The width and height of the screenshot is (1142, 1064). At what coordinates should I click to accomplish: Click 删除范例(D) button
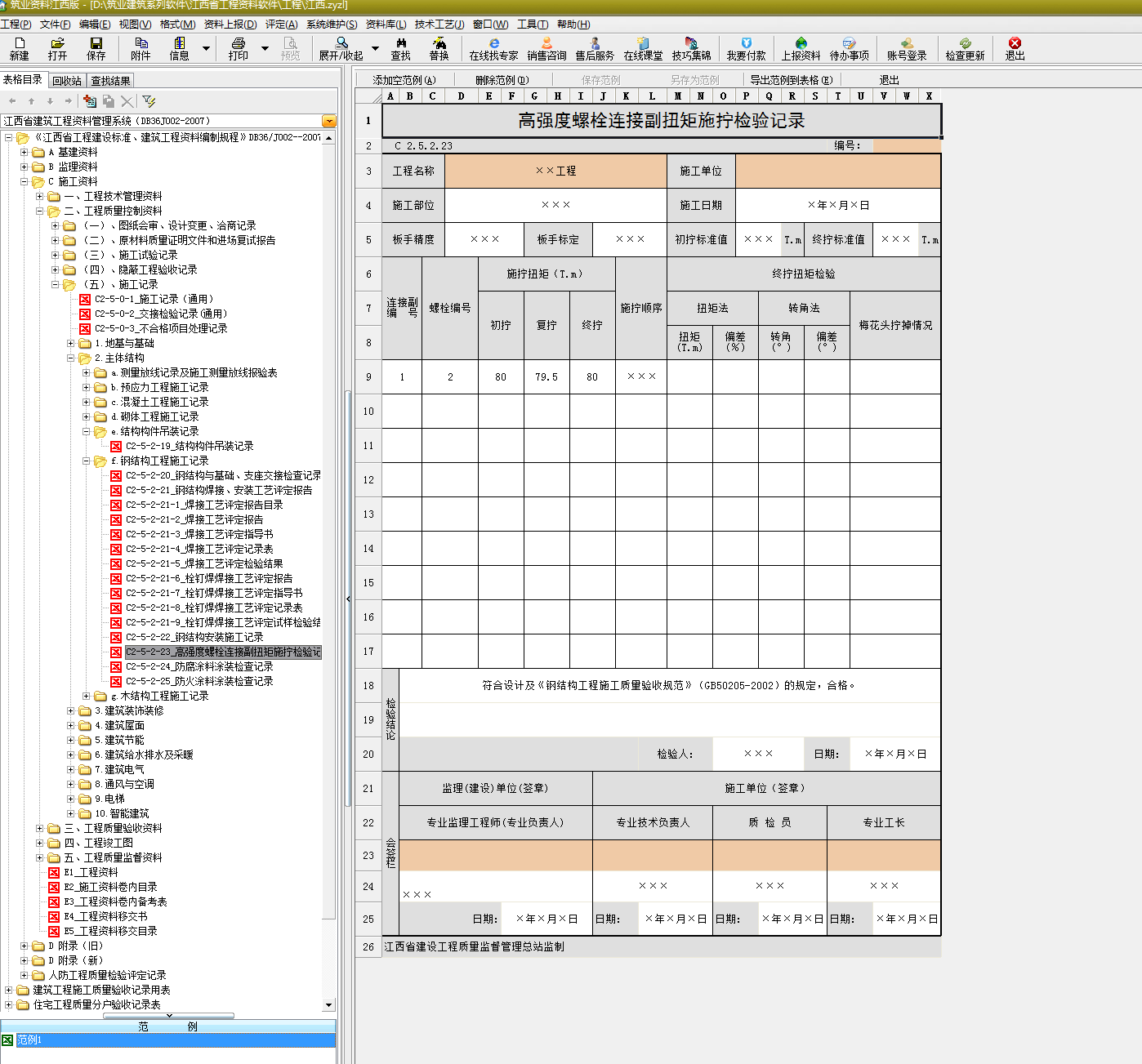click(x=502, y=80)
